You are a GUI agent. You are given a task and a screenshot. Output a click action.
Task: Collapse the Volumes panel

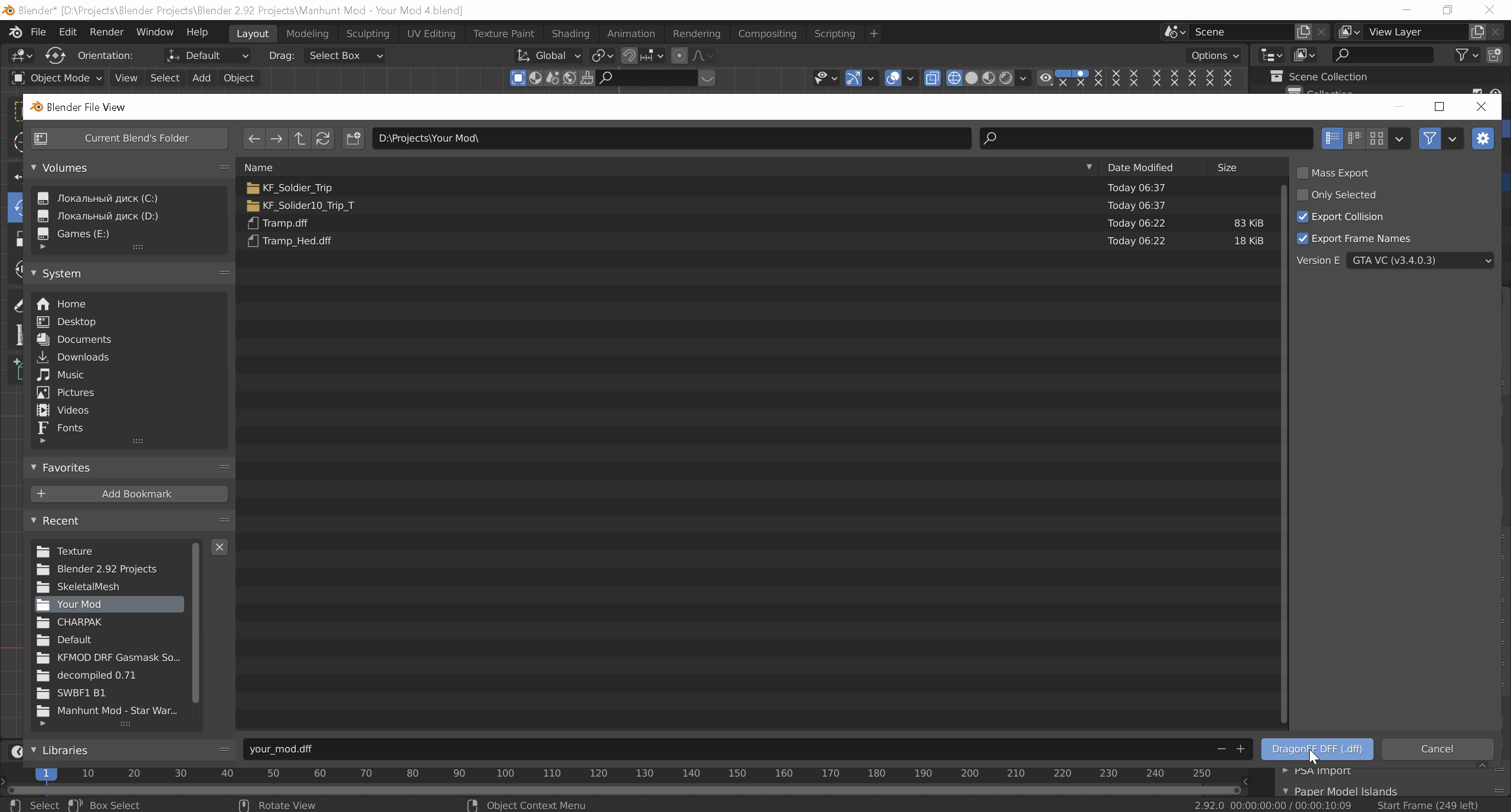[x=34, y=168]
